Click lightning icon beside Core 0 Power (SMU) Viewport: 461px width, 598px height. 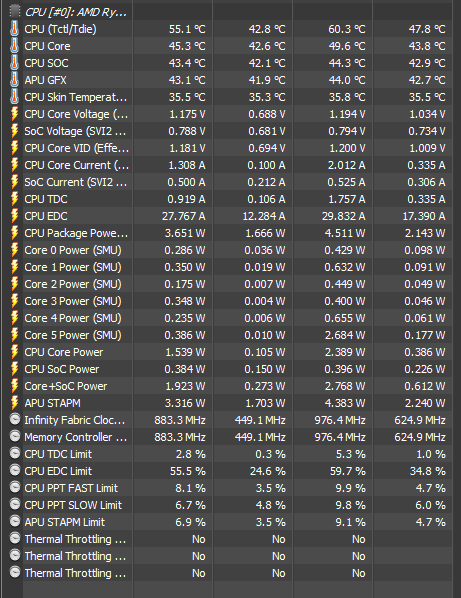pyautogui.click(x=14, y=250)
